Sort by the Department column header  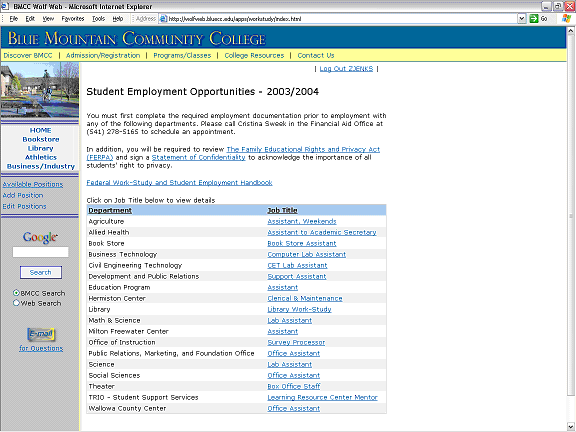(110, 210)
